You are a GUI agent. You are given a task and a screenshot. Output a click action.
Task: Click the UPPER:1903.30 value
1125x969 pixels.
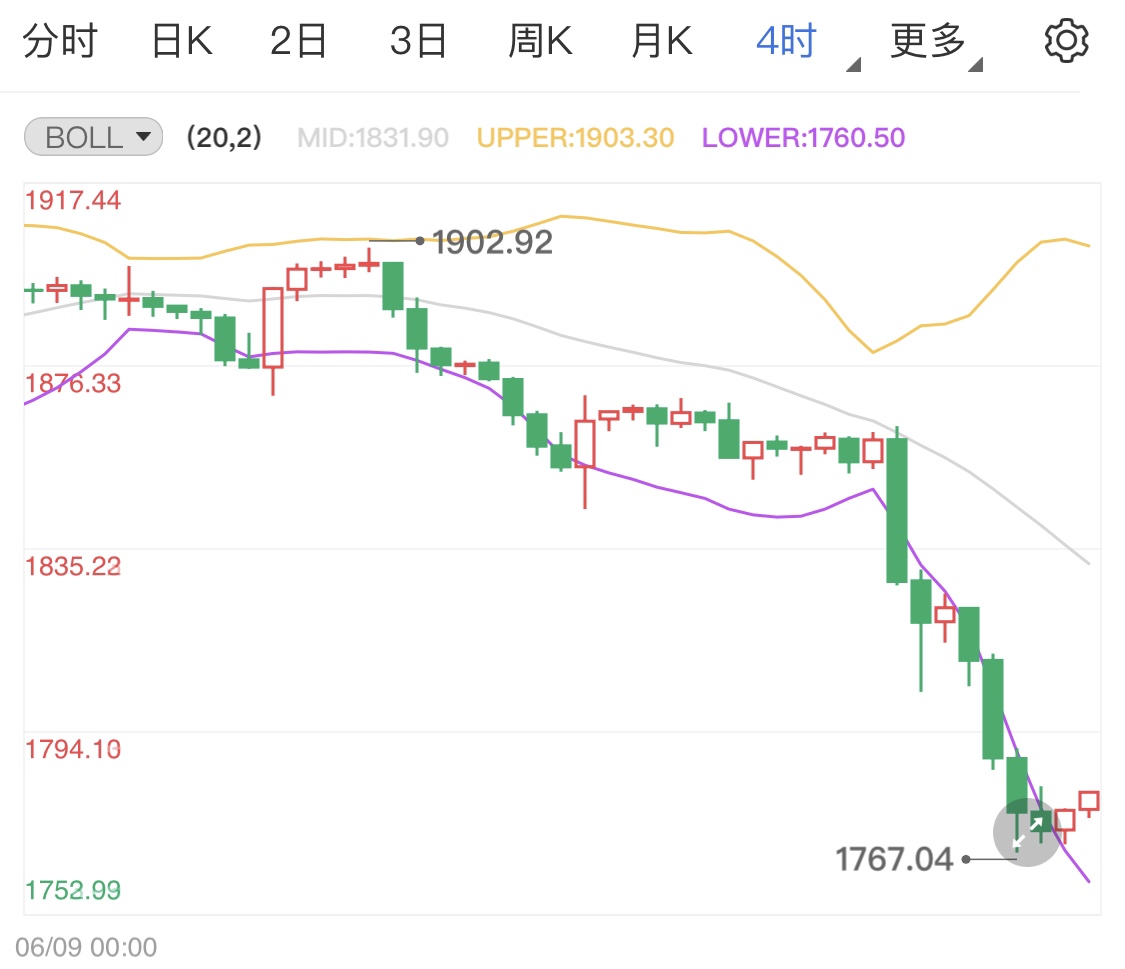(x=575, y=138)
